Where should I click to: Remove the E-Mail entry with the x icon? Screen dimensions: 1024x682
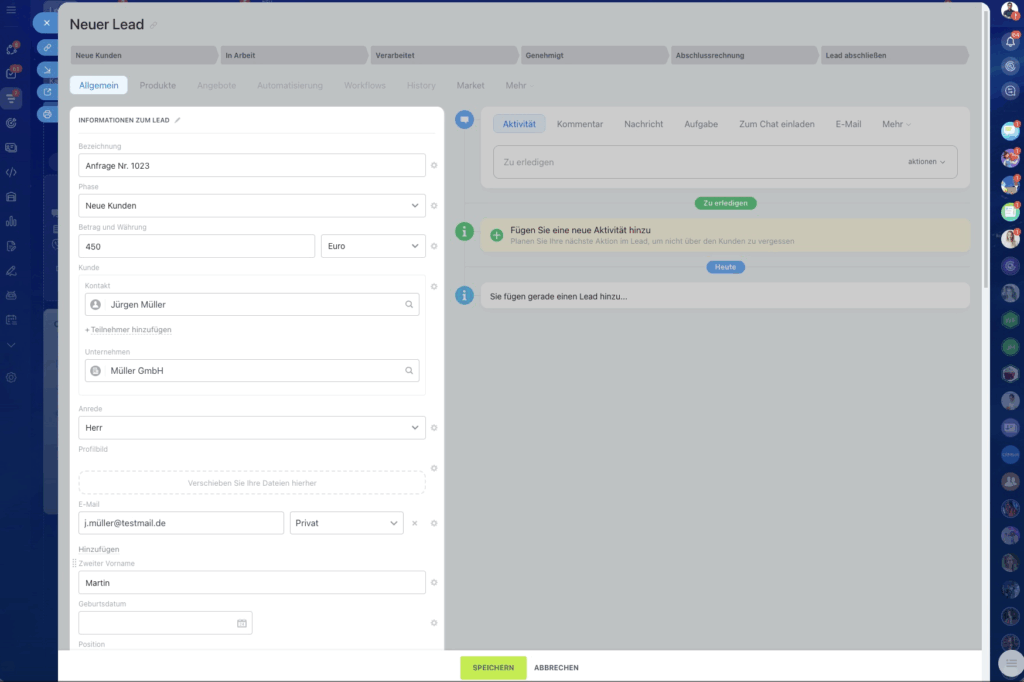click(x=413, y=522)
